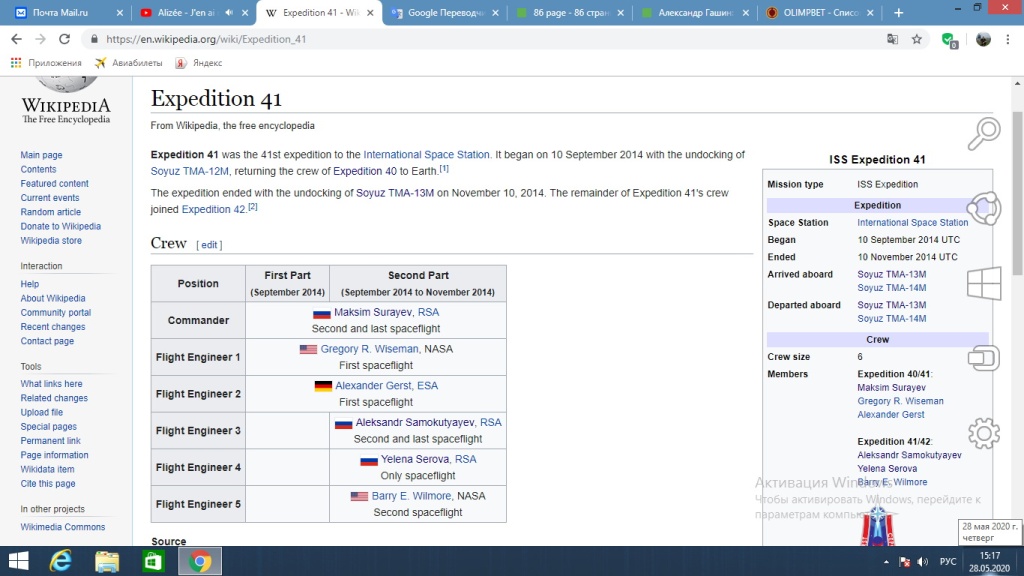Screen dimensions: 1024x576
Task: Open Wikimedia Commons link
Action: [x=62, y=527]
